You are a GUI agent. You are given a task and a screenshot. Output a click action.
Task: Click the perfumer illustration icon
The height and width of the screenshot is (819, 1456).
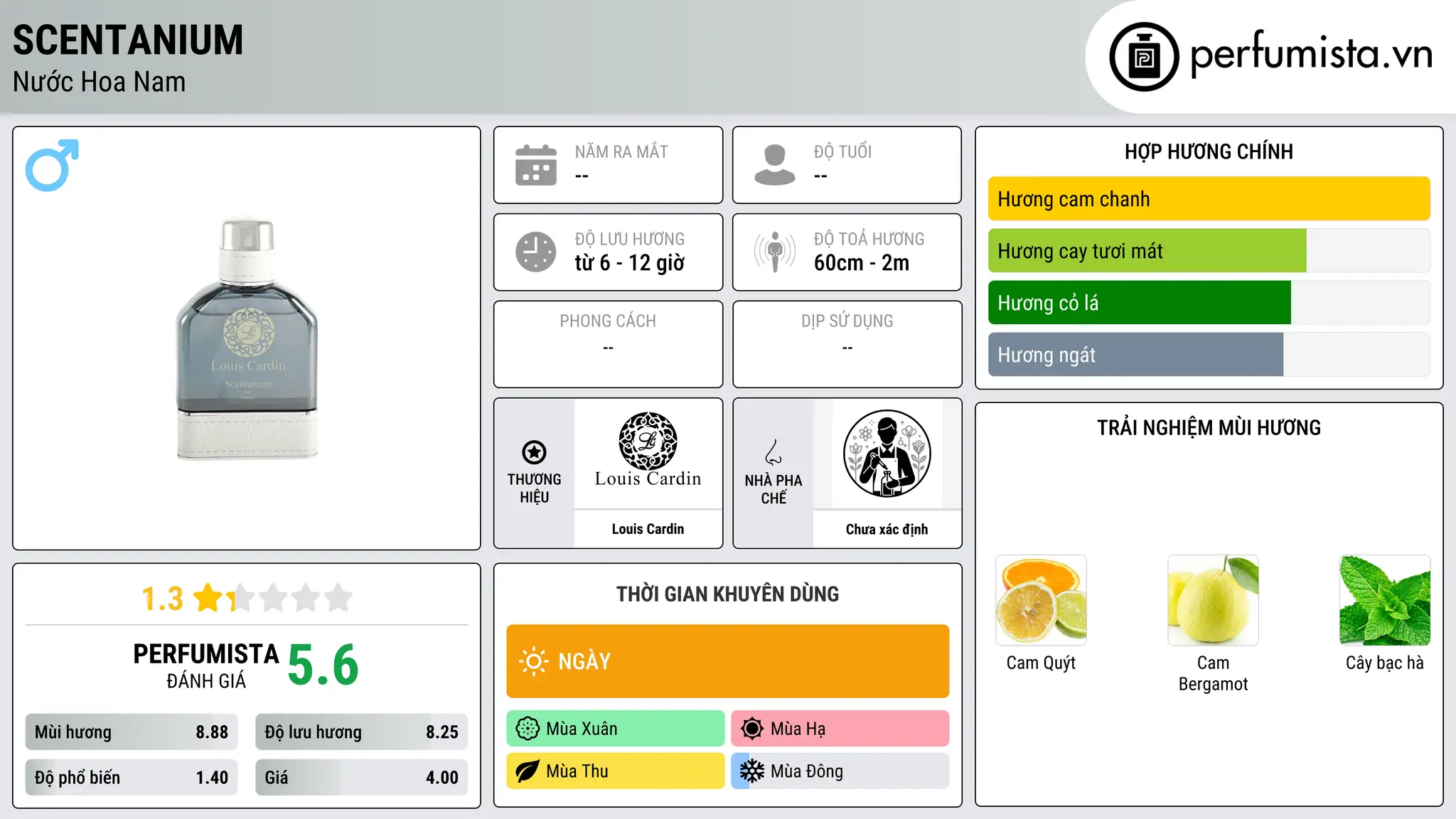(x=887, y=454)
